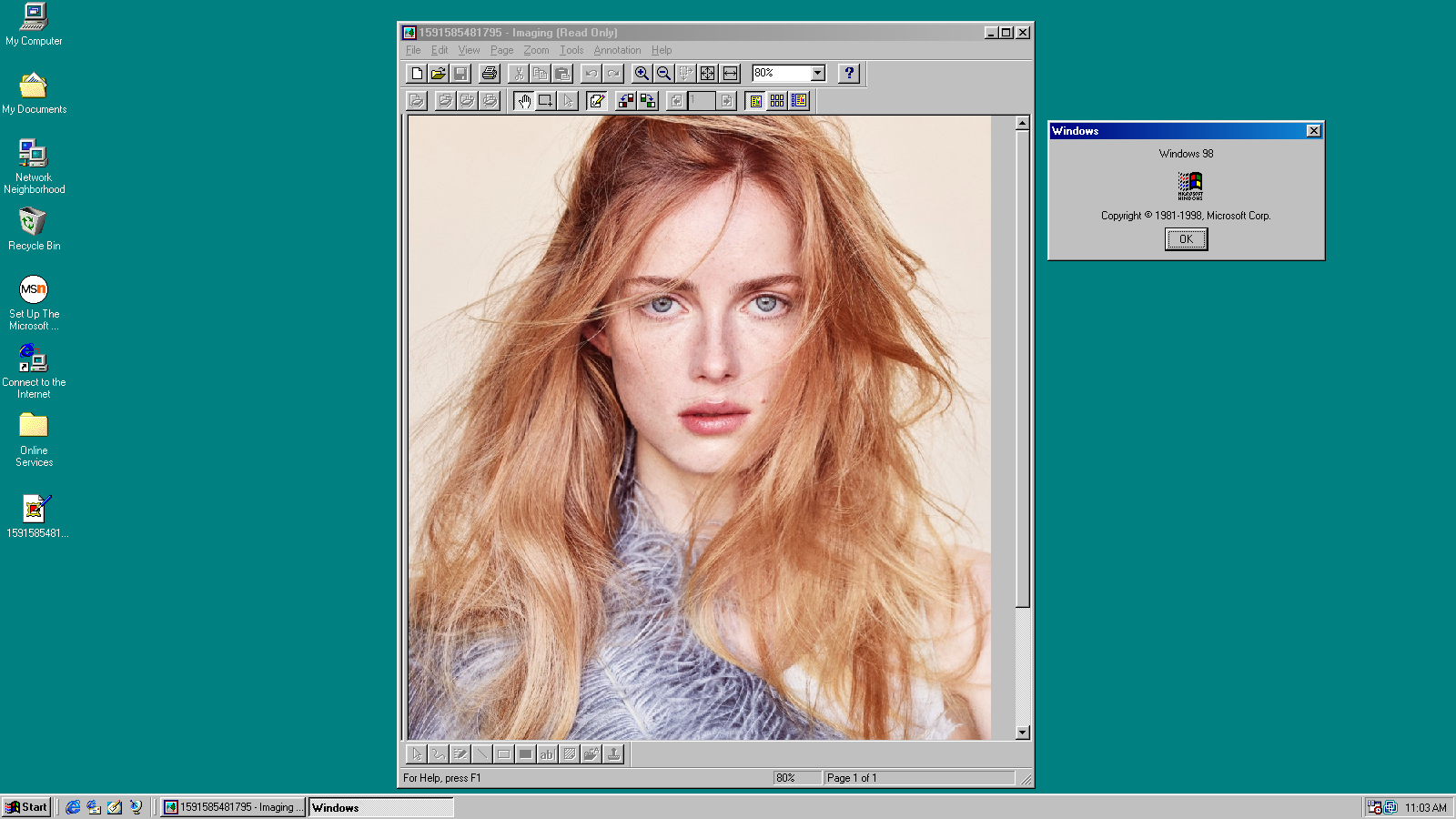
Task: Click the Rotate Left icon
Action: click(626, 101)
